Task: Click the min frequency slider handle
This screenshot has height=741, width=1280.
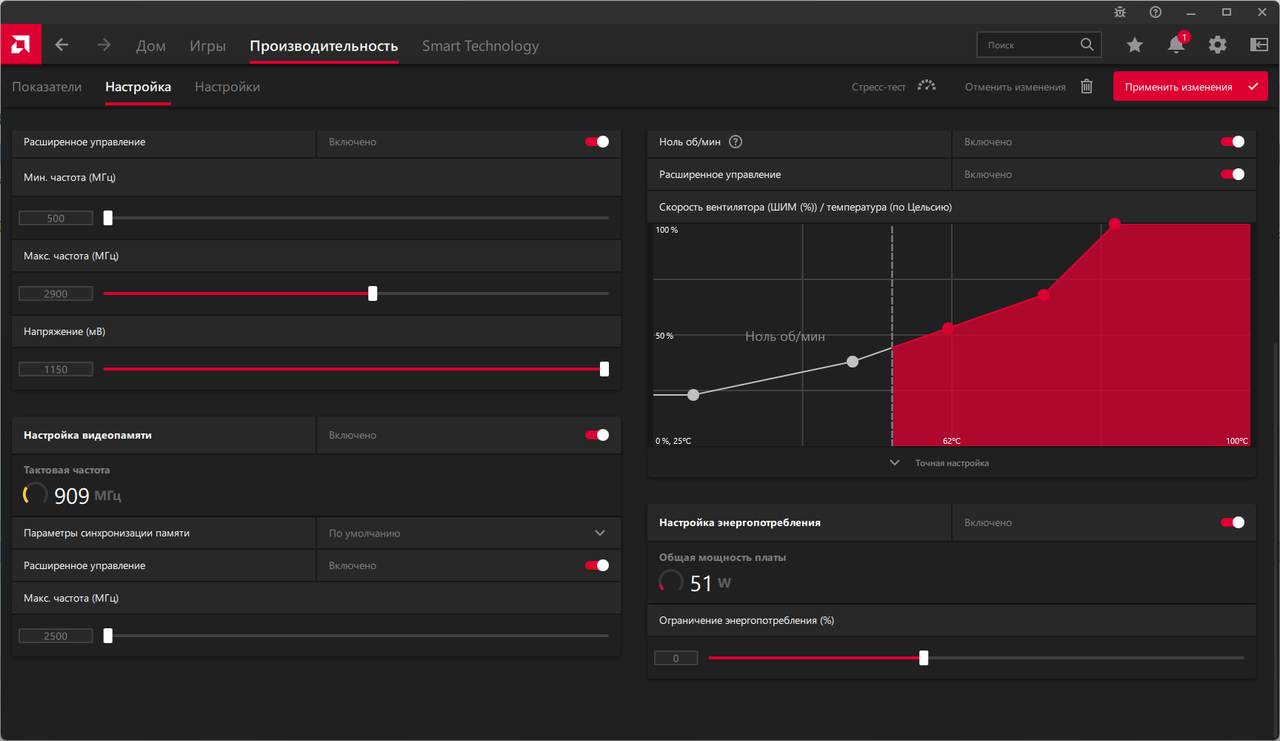Action: click(108, 218)
